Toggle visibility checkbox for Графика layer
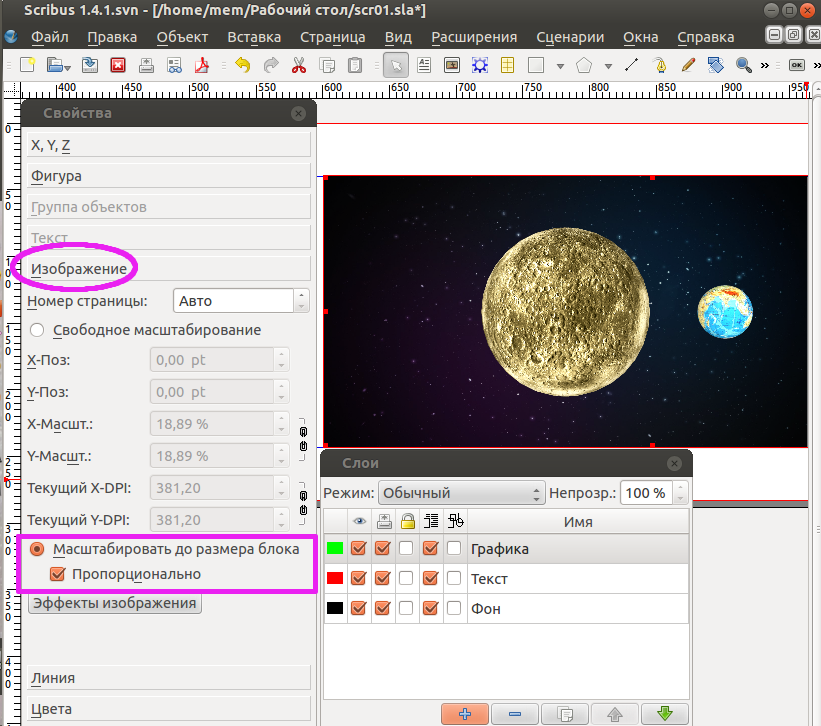821x726 pixels. pyautogui.click(x=359, y=549)
